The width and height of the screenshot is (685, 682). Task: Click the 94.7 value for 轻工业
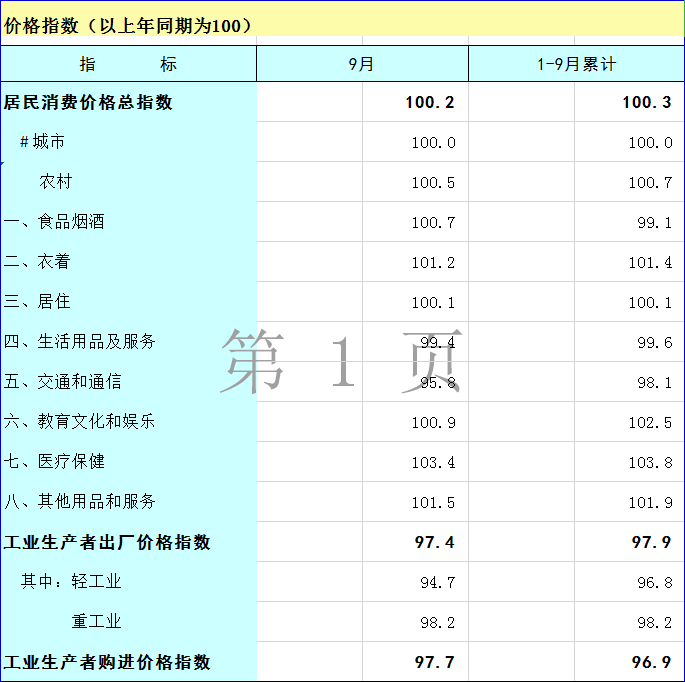pyautogui.click(x=437, y=582)
